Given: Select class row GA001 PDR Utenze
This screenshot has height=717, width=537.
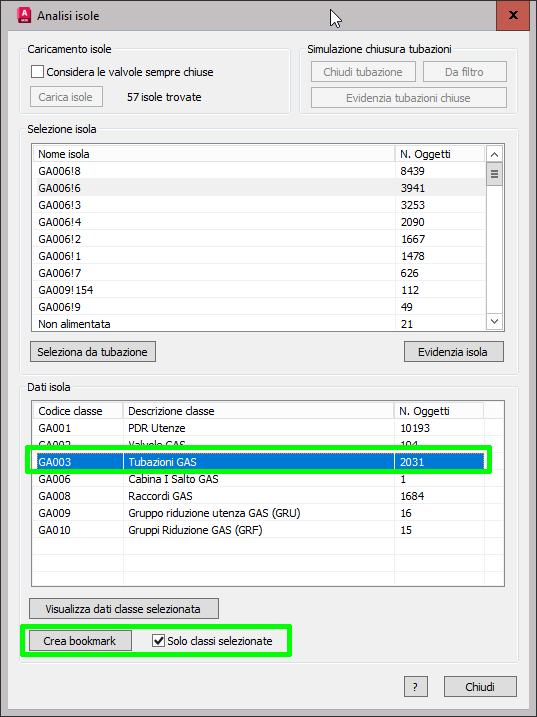Looking at the screenshot, I should [259, 428].
